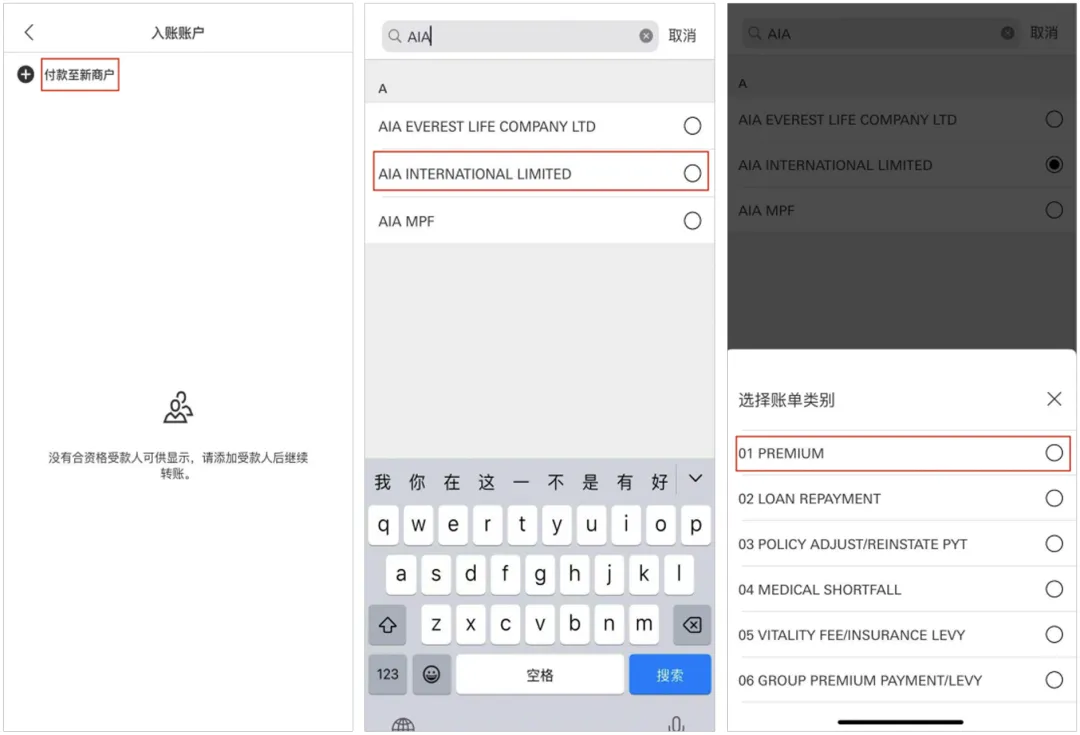Tap the no-payee people icon
Viewport: 1080px width, 735px height.
point(178,407)
